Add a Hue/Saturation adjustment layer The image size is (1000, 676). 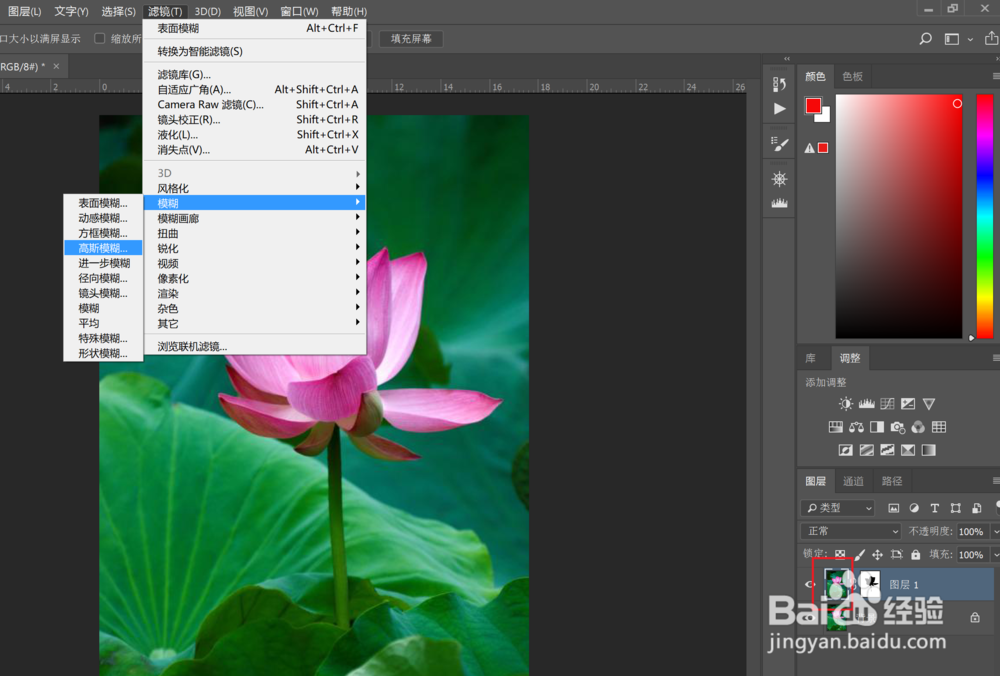click(835, 427)
